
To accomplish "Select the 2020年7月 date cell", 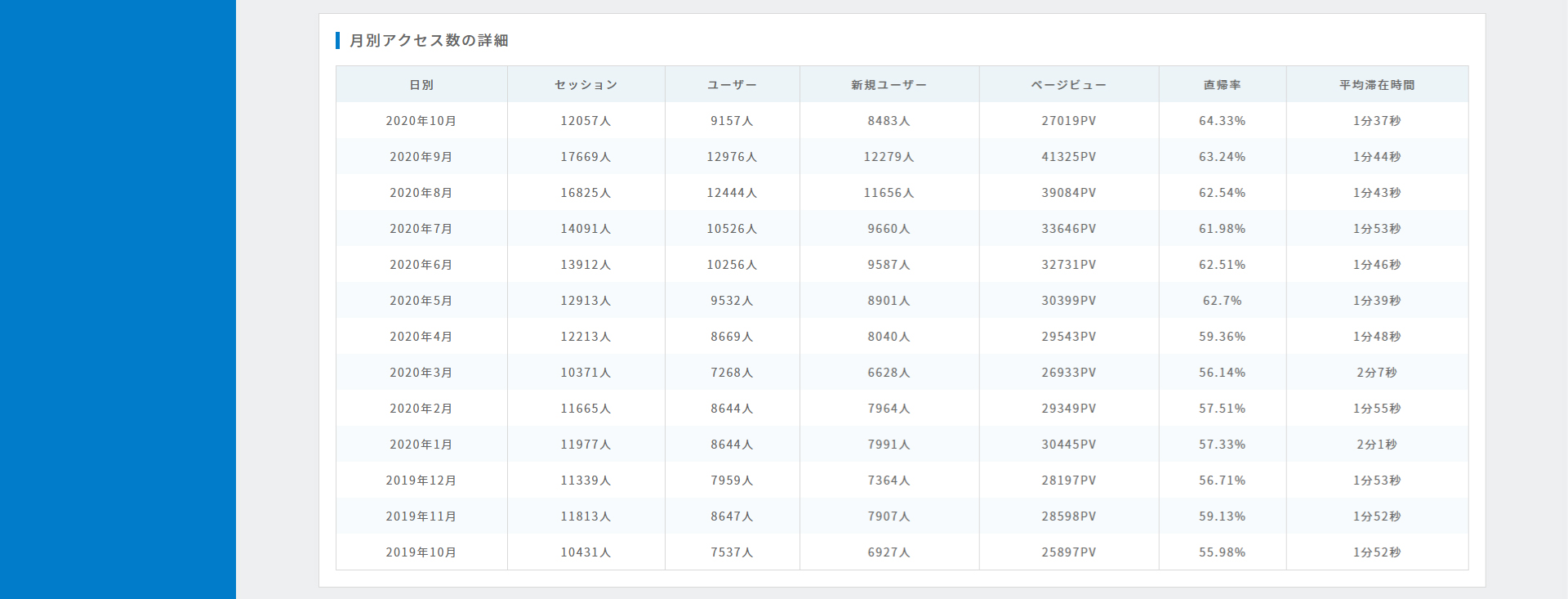I will tap(421, 229).
